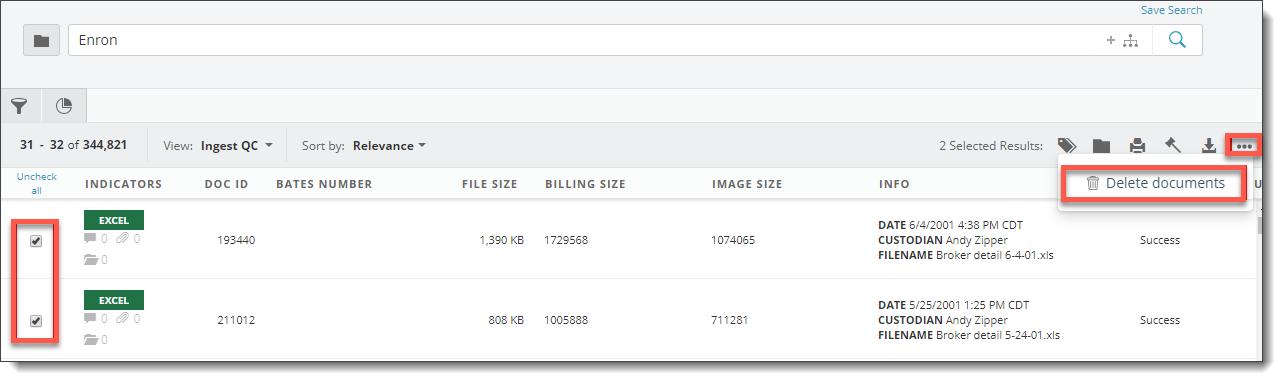Open the pie chart analytics tab
1283x382 pixels.
coord(64,105)
